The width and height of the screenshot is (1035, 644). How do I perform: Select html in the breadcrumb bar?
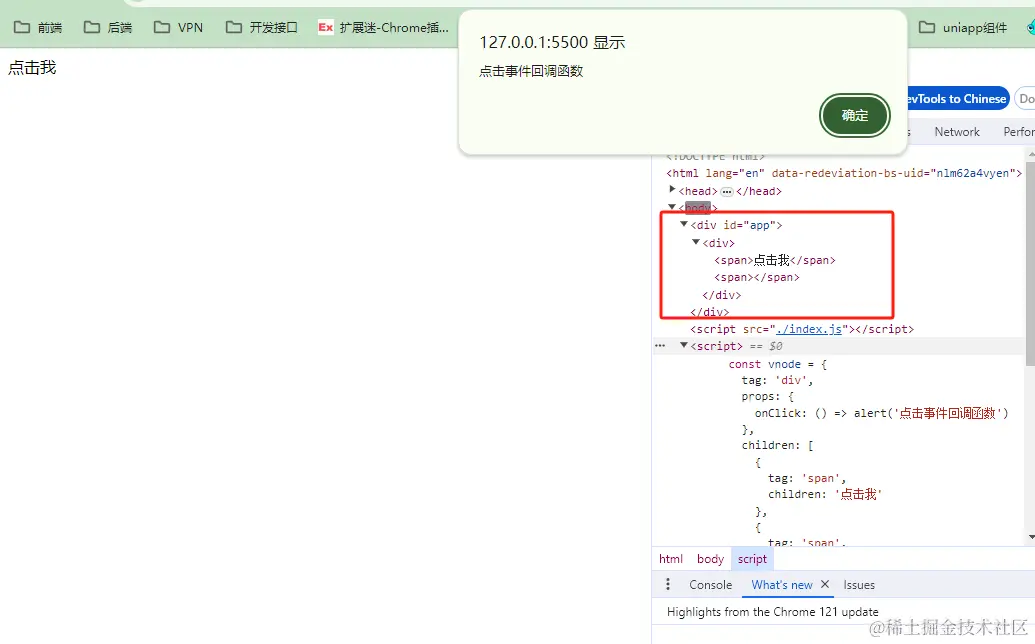click(671, 559)
